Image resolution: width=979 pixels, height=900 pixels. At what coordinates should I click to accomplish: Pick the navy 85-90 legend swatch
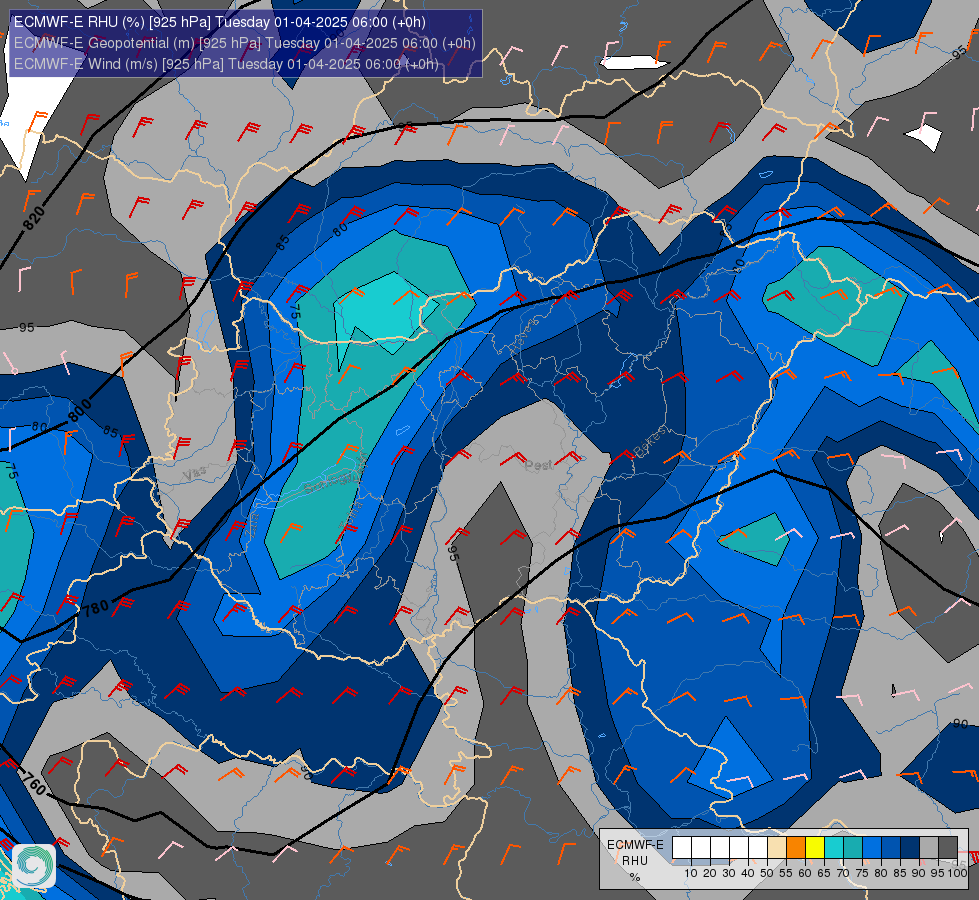coord(910,847)
